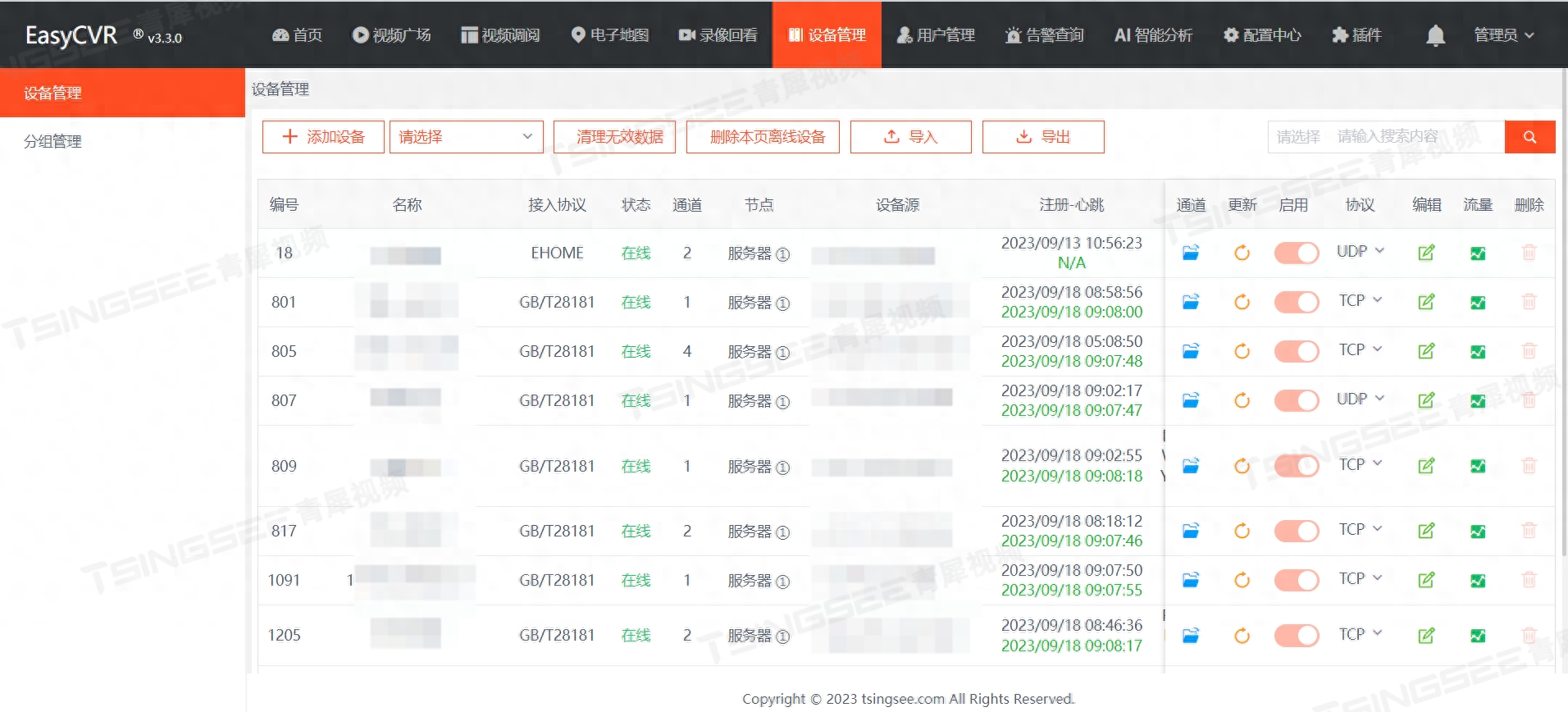Toggle enable switch for device 1091
Image resolution: width=1568 pixels, height=712 pixels.
1297,580
